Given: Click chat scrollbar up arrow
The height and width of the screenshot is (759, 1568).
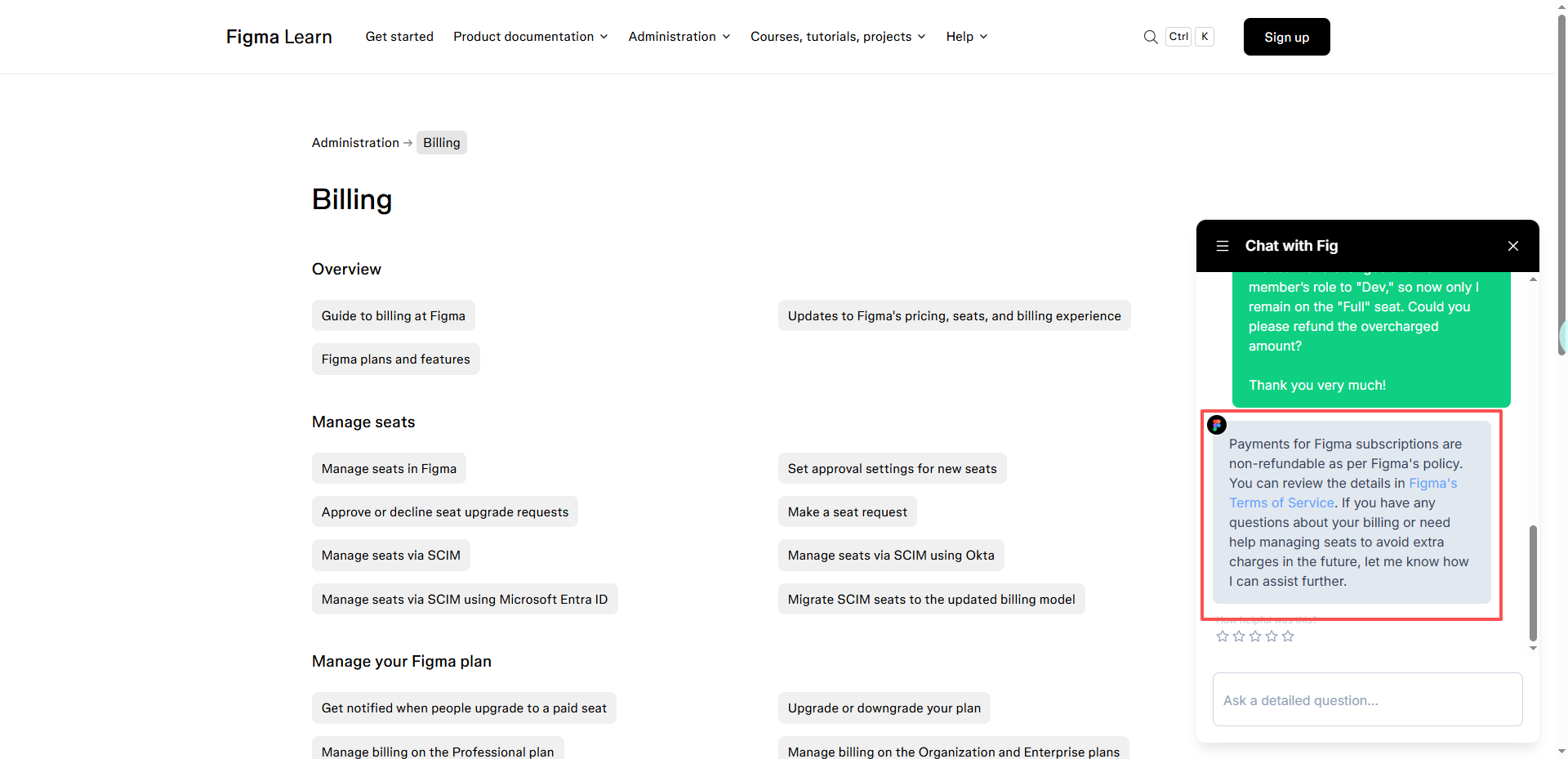Looking at the screenshot, I should tap(1533, 279).
